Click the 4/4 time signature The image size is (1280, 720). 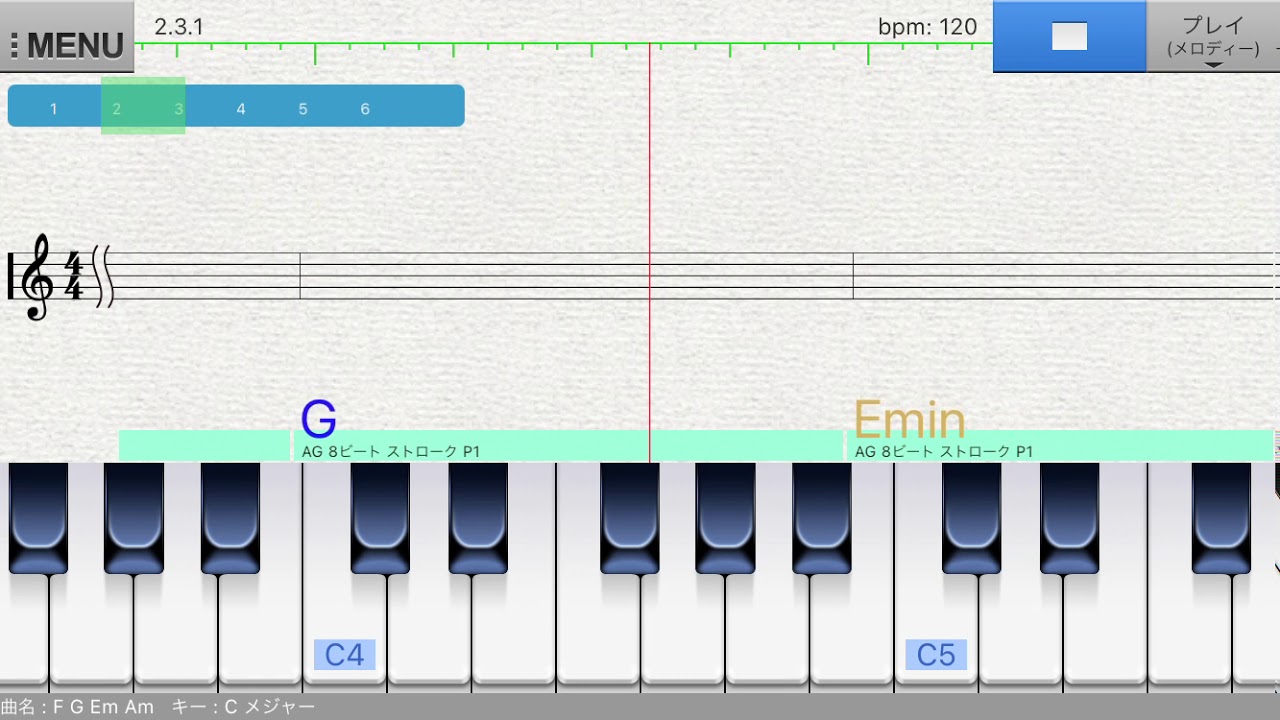(x=73, y=276)
